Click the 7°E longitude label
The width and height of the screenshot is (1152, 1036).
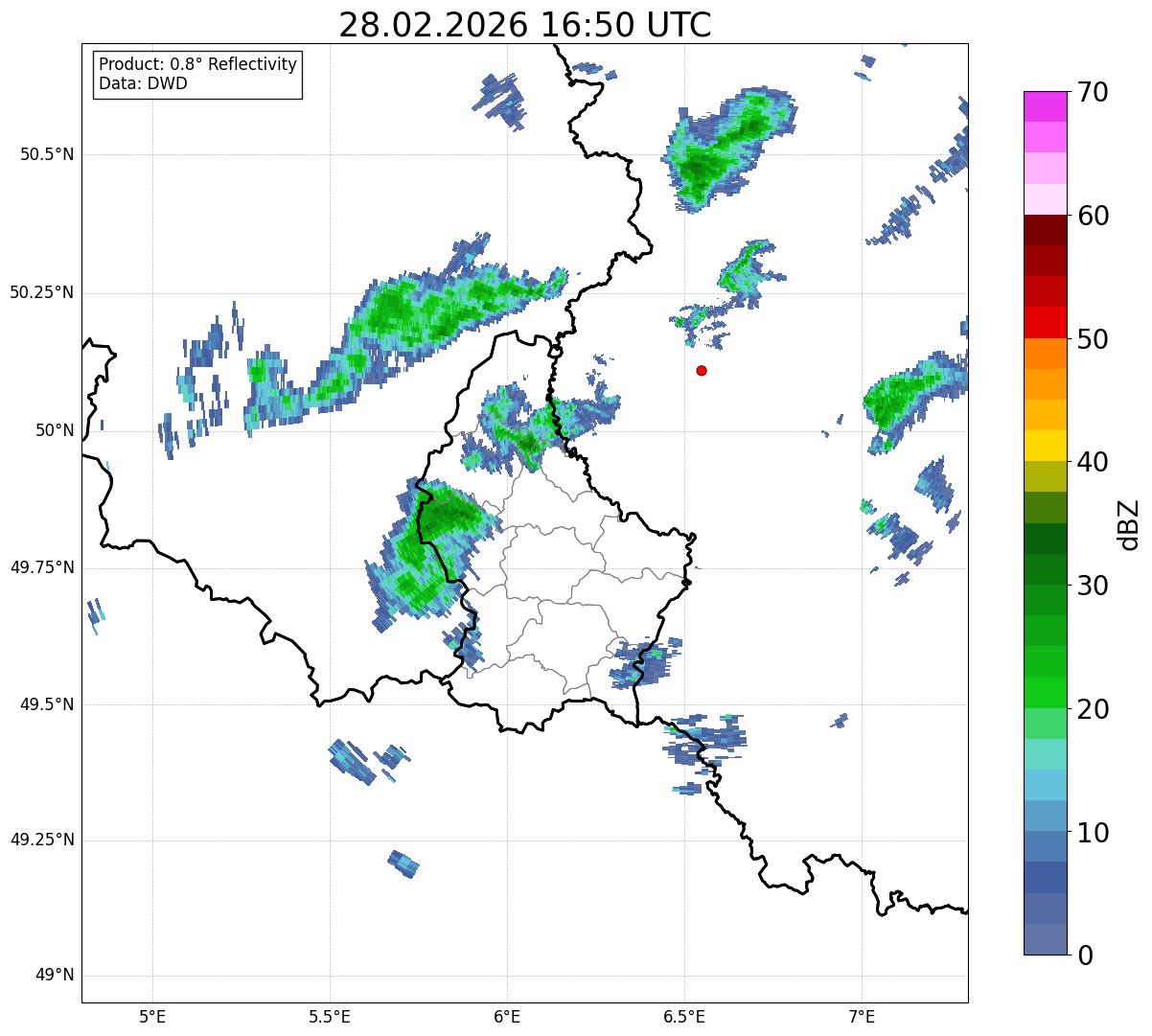[x=862, y=1016]
